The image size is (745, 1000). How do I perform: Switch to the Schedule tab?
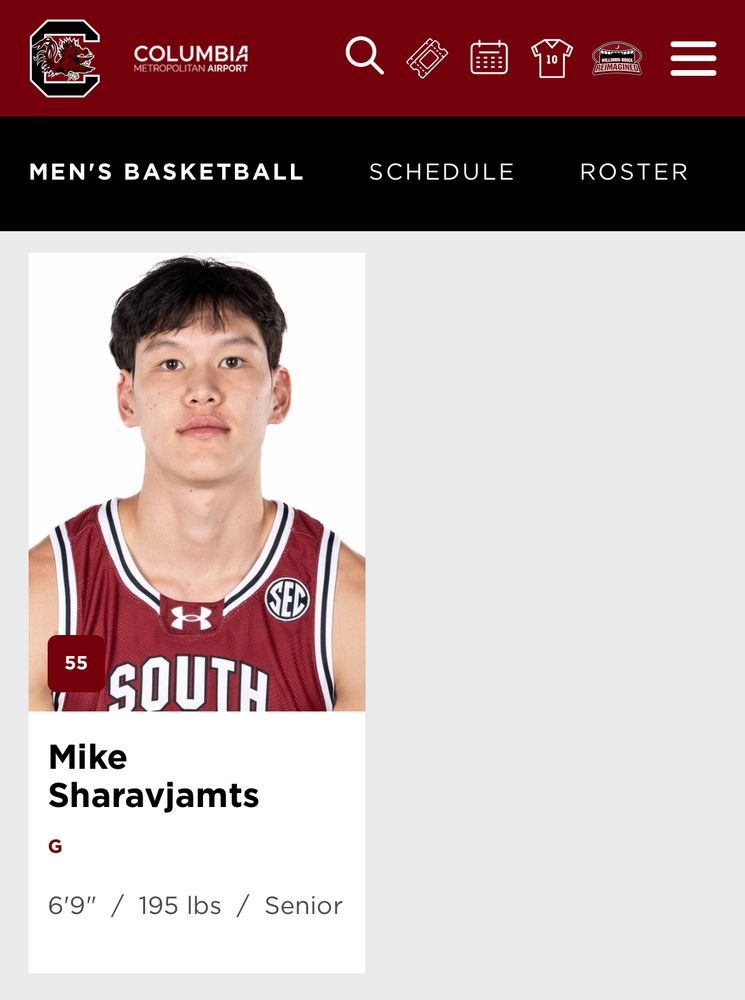pos(442,172)
